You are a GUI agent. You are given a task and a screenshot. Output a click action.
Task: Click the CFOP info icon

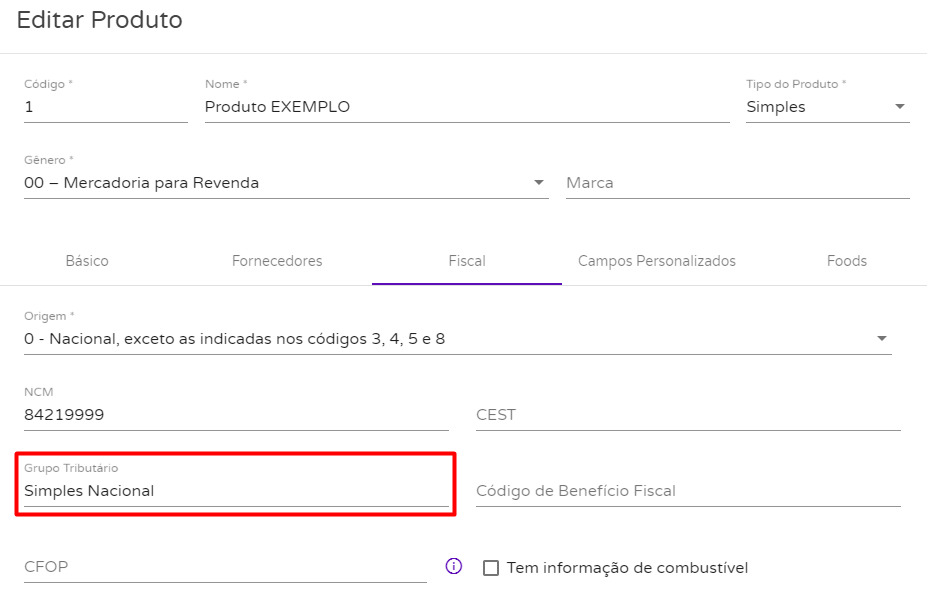point(453,566)
